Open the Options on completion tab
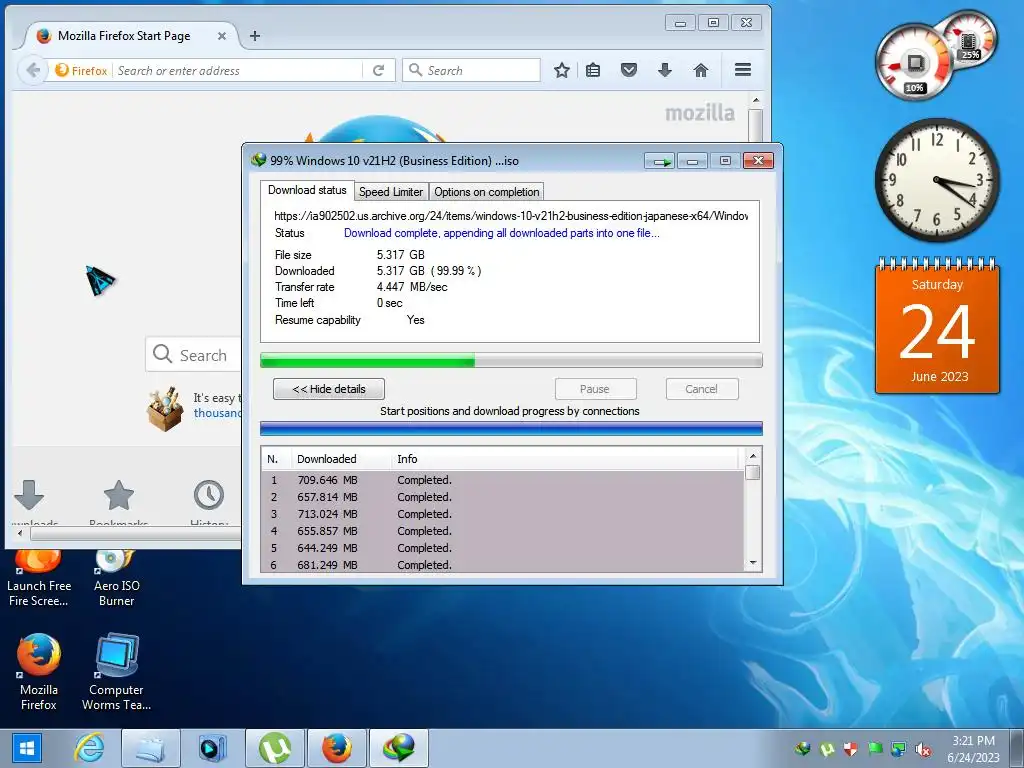1024x768 pixels. 487,191
